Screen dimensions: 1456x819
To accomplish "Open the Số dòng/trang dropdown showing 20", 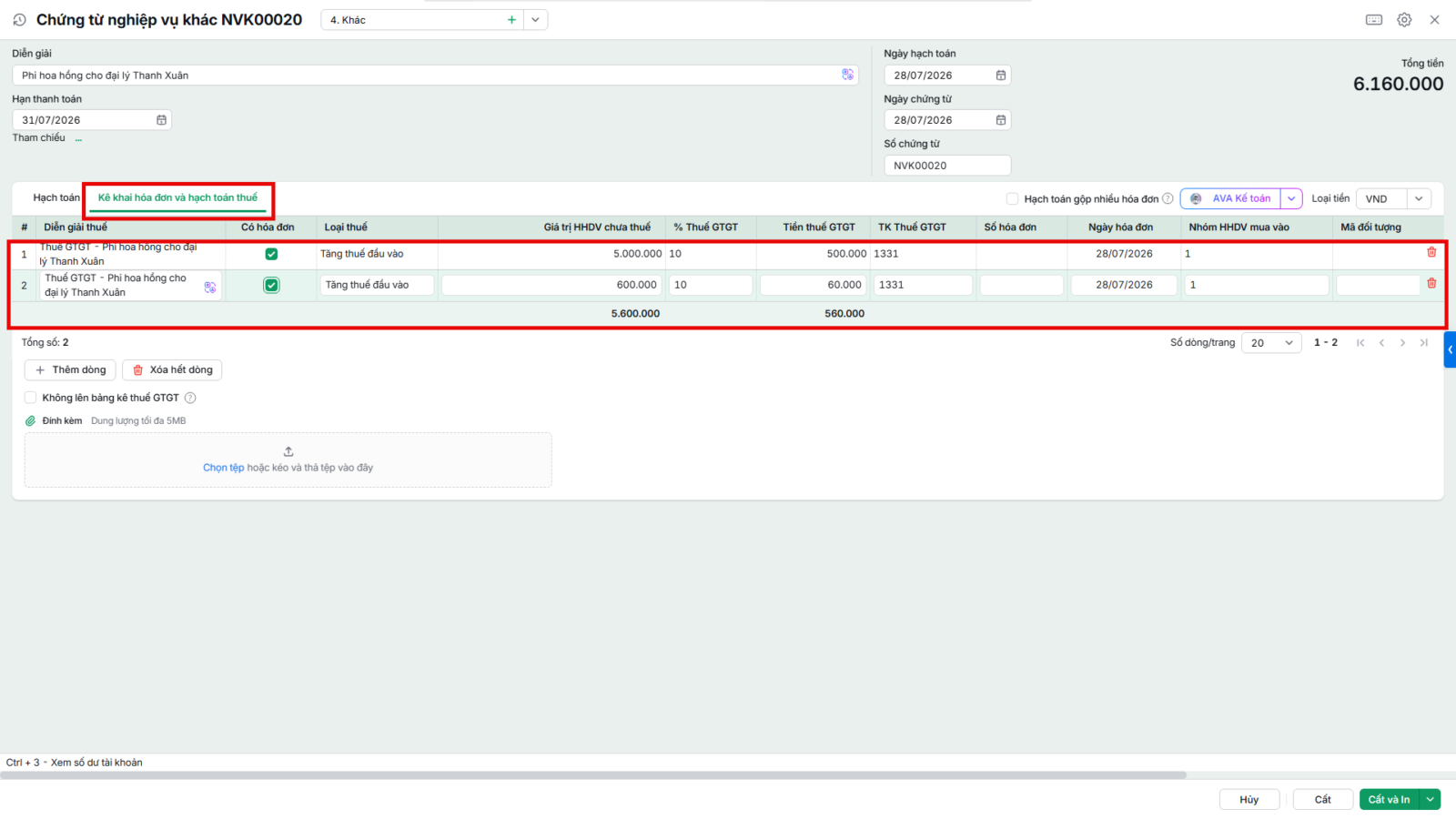I will [x=1271, y=343].
